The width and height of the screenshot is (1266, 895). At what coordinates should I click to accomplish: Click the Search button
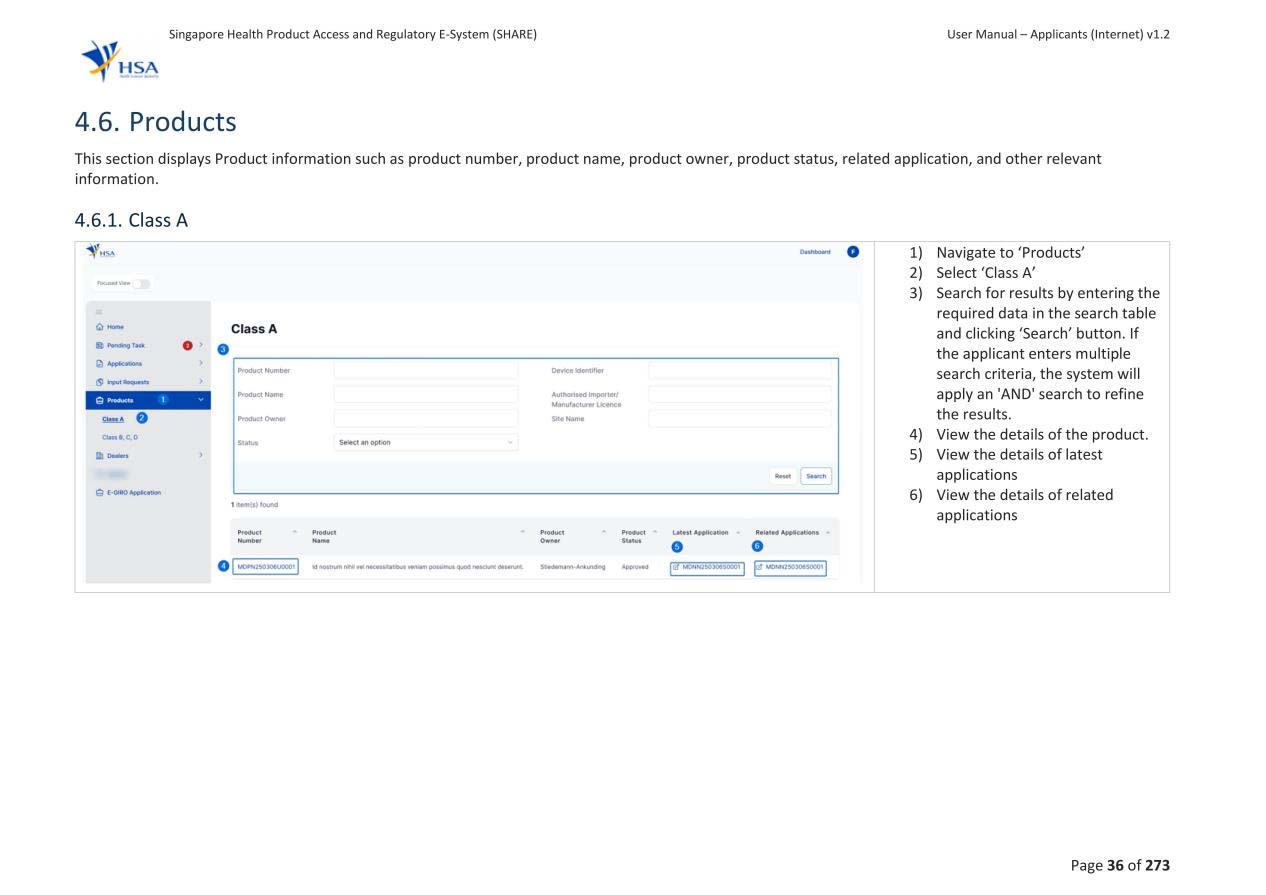pos(816,476)
